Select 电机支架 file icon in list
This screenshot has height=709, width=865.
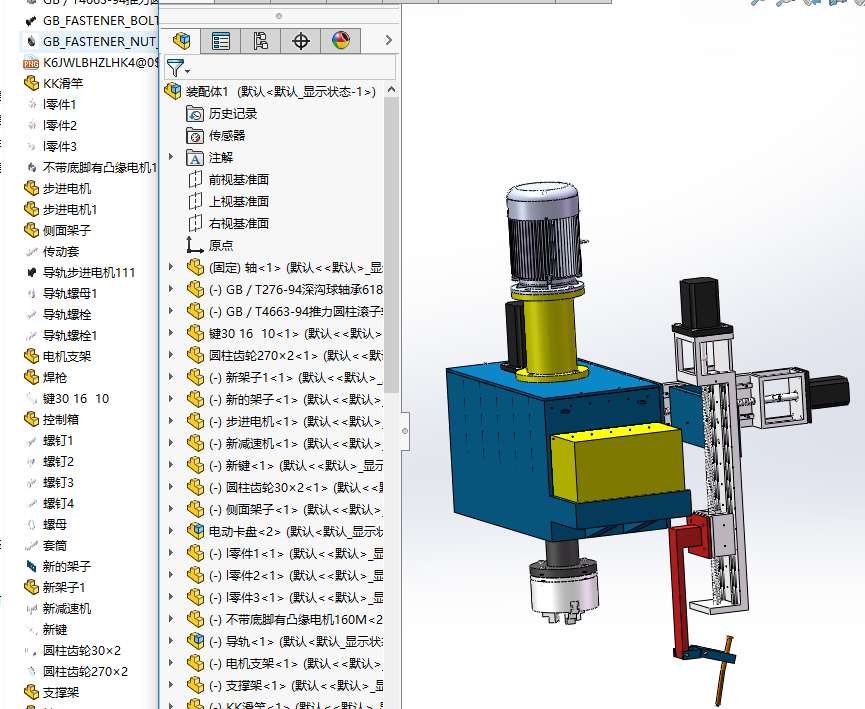(31, 356)
